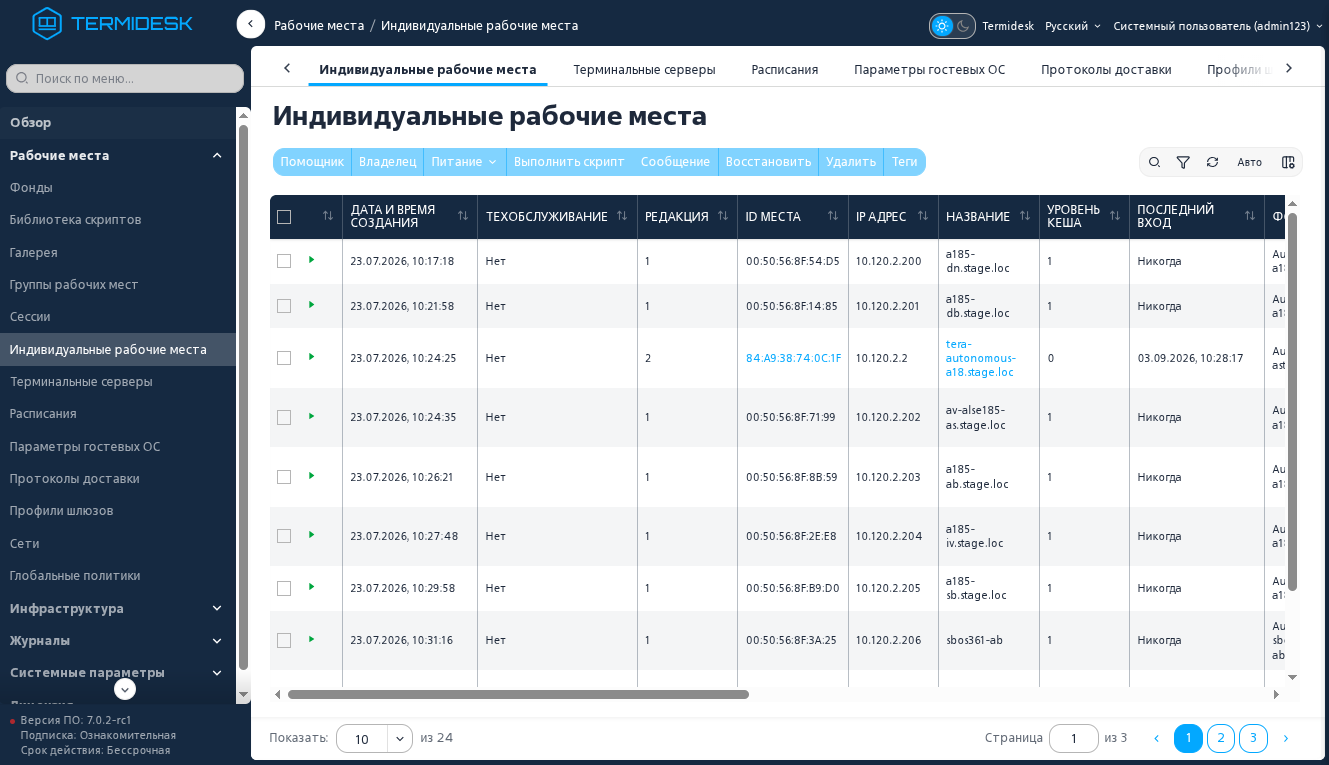The height and width of the screenshot is (765, 1329).
Task: Click the filter funnel icon
Action: point(1183,162)
